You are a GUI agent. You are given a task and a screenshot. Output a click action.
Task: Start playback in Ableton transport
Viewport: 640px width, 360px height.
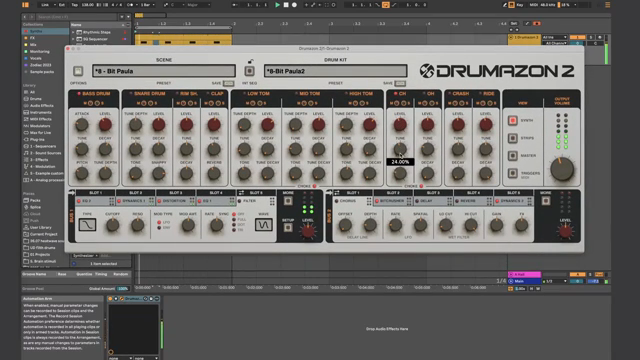277,5
